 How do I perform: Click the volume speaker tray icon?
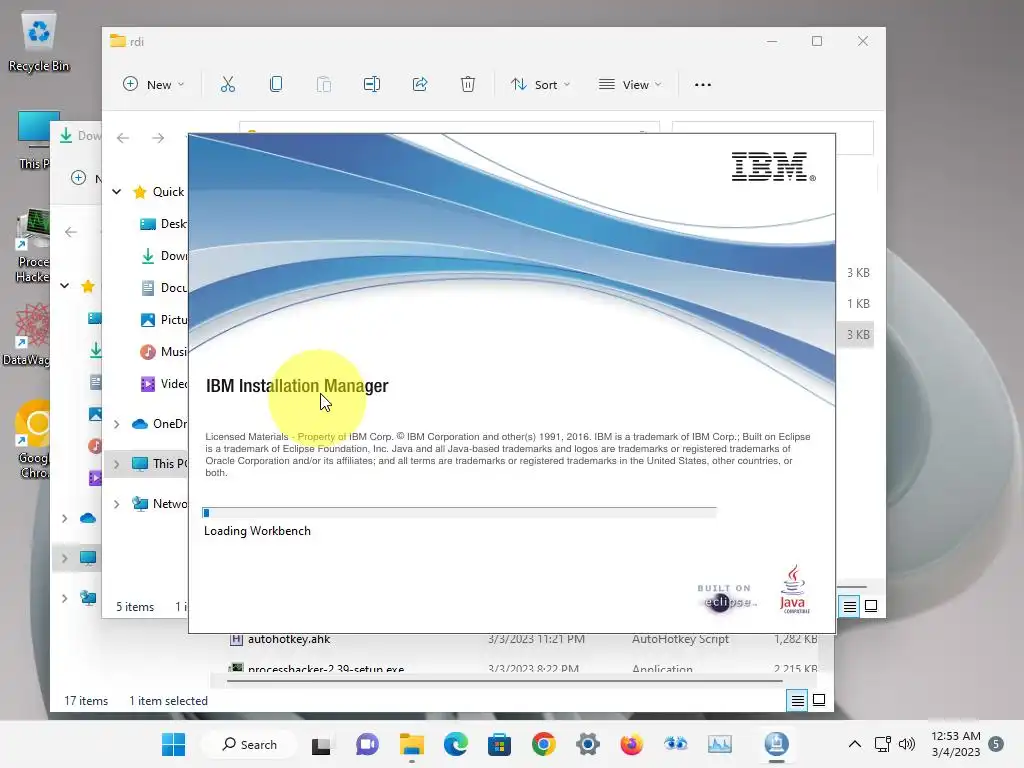point(906,744)
